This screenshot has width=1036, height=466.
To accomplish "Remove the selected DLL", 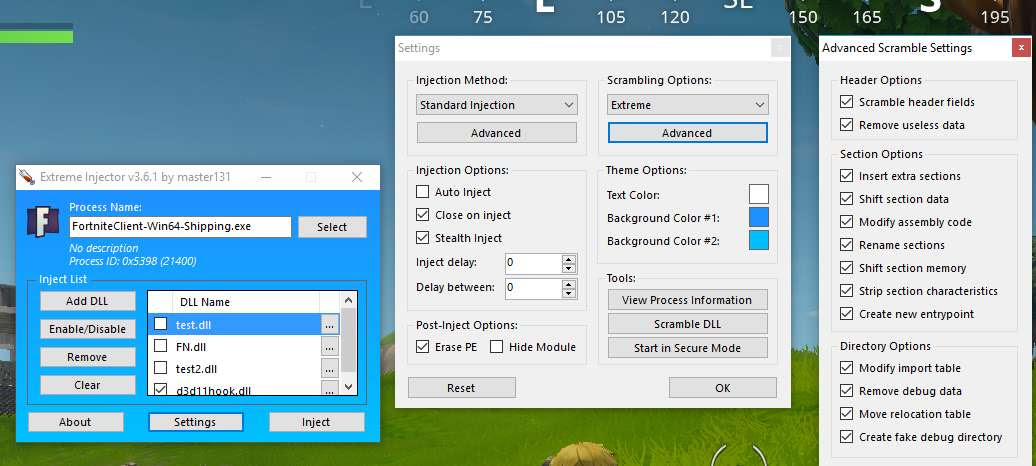I will point(87,357).
